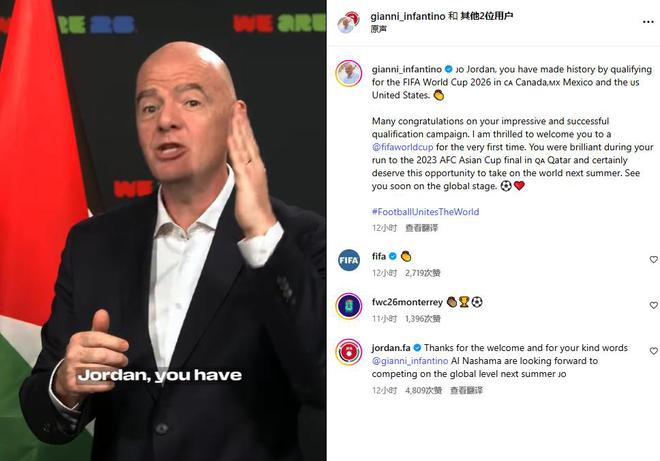This screenshot has height=461, width=660.
Task: Open the @gianni_infantino mention in jordan.fa's comment
Action: pyautogui.click(x=410, y=361)
